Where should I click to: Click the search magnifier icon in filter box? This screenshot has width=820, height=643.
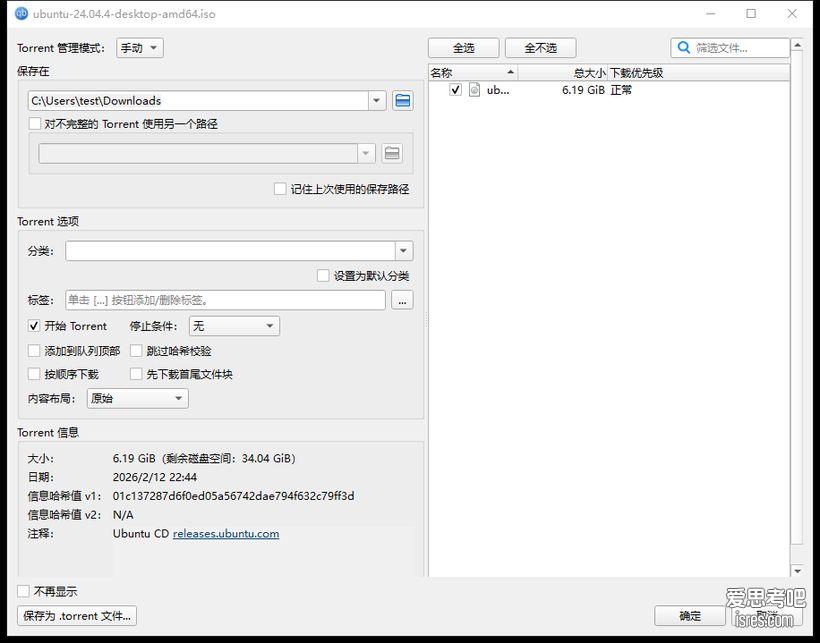click(683, 48)
